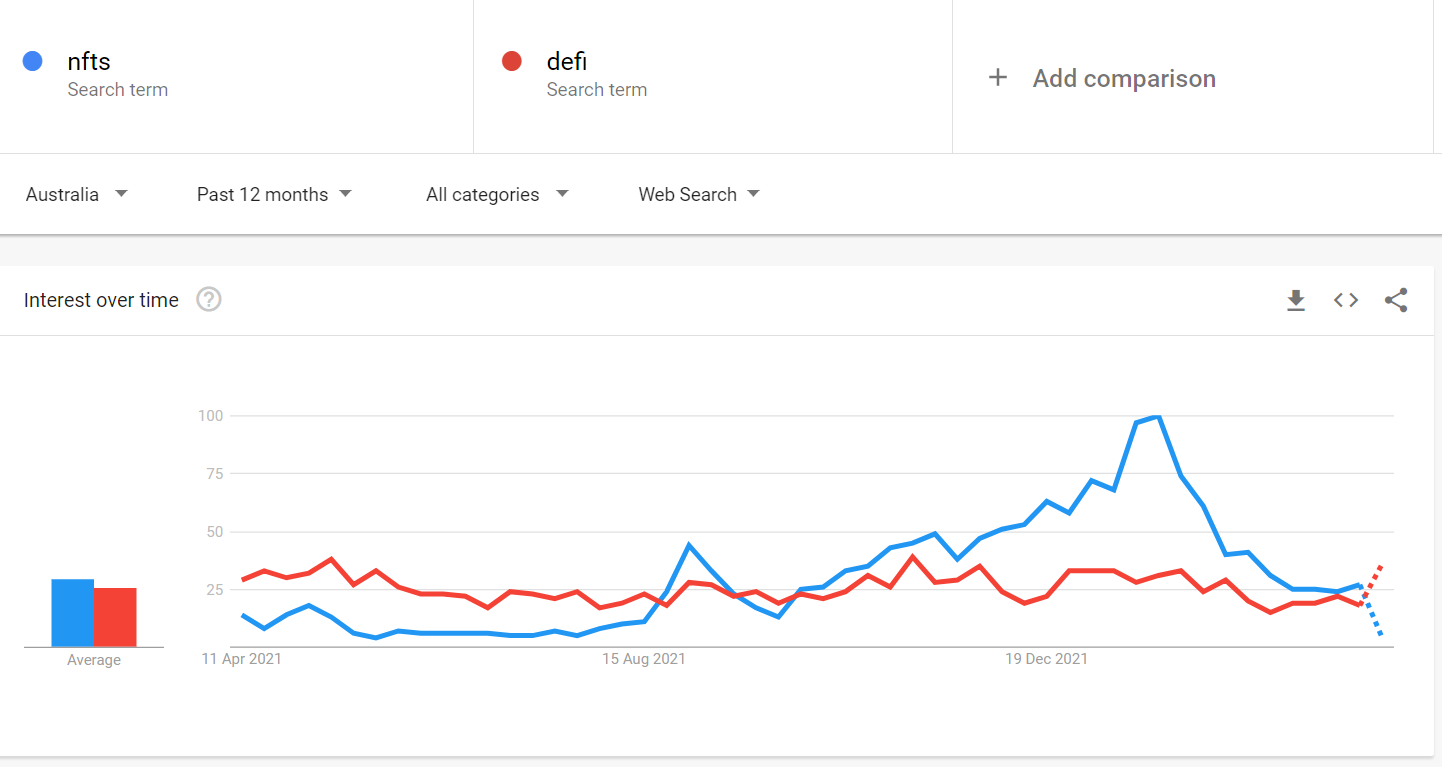Download the Interest over time data
The width and height of the screenshot is (1442, 767).
(x=1296, y=300)
